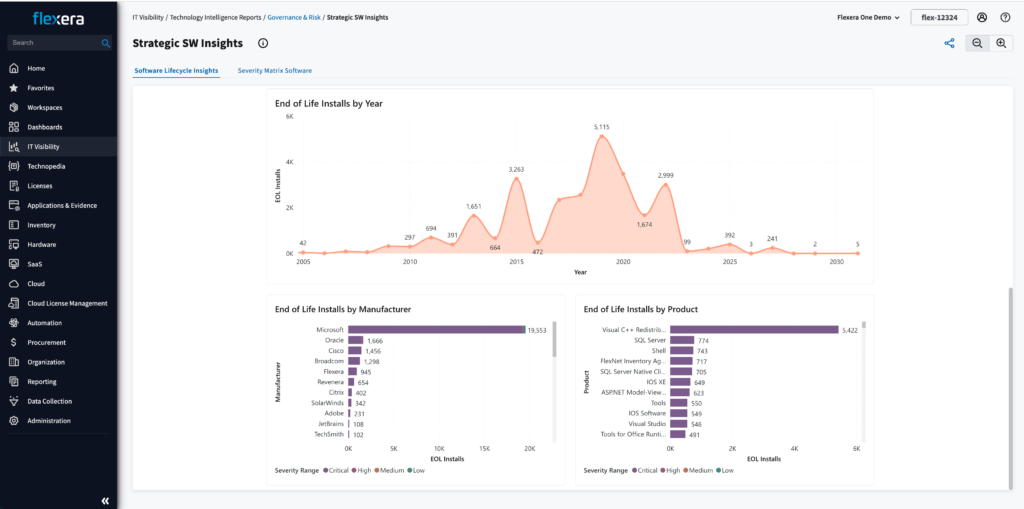Open Cloud License Management in sidebar
This screenshot has height=509, width=1024.
click(x=67, y=303)
